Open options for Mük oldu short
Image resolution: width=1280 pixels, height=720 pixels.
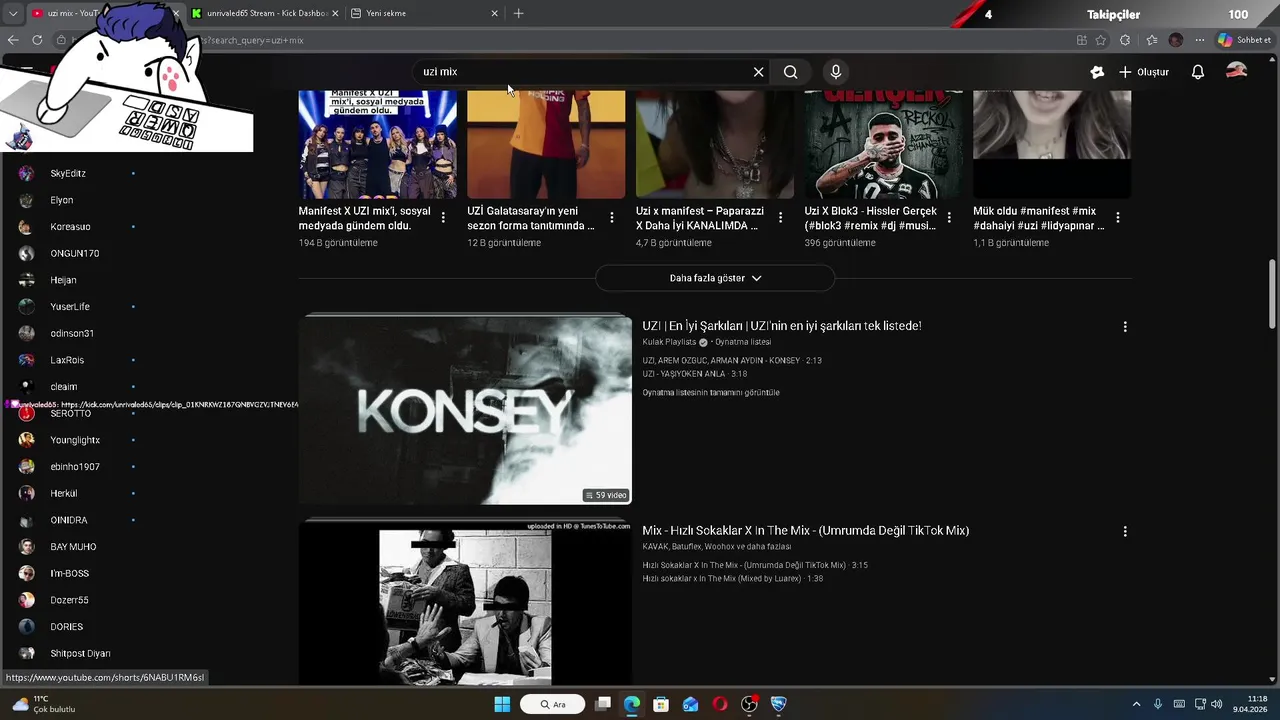click(1118, 217)
